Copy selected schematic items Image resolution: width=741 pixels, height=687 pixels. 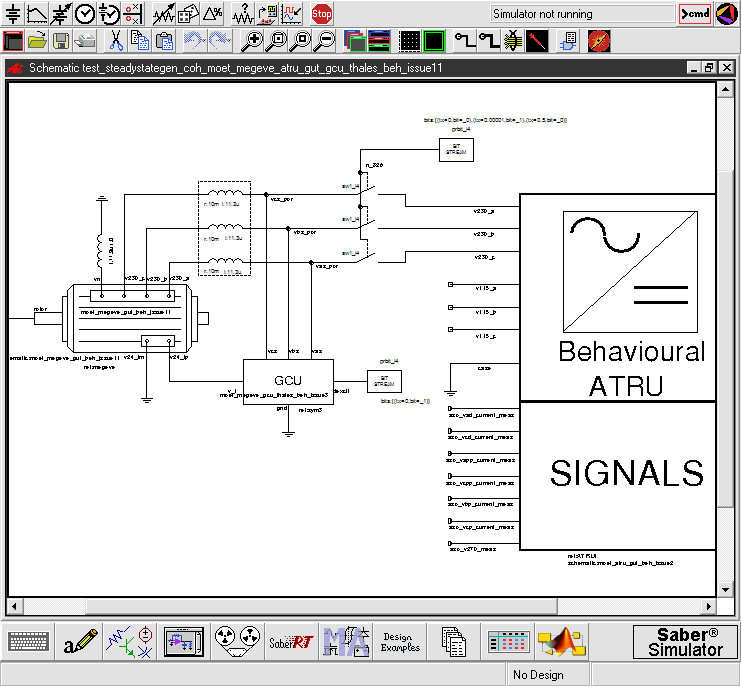pyautogui.click(x=140, y=41)
